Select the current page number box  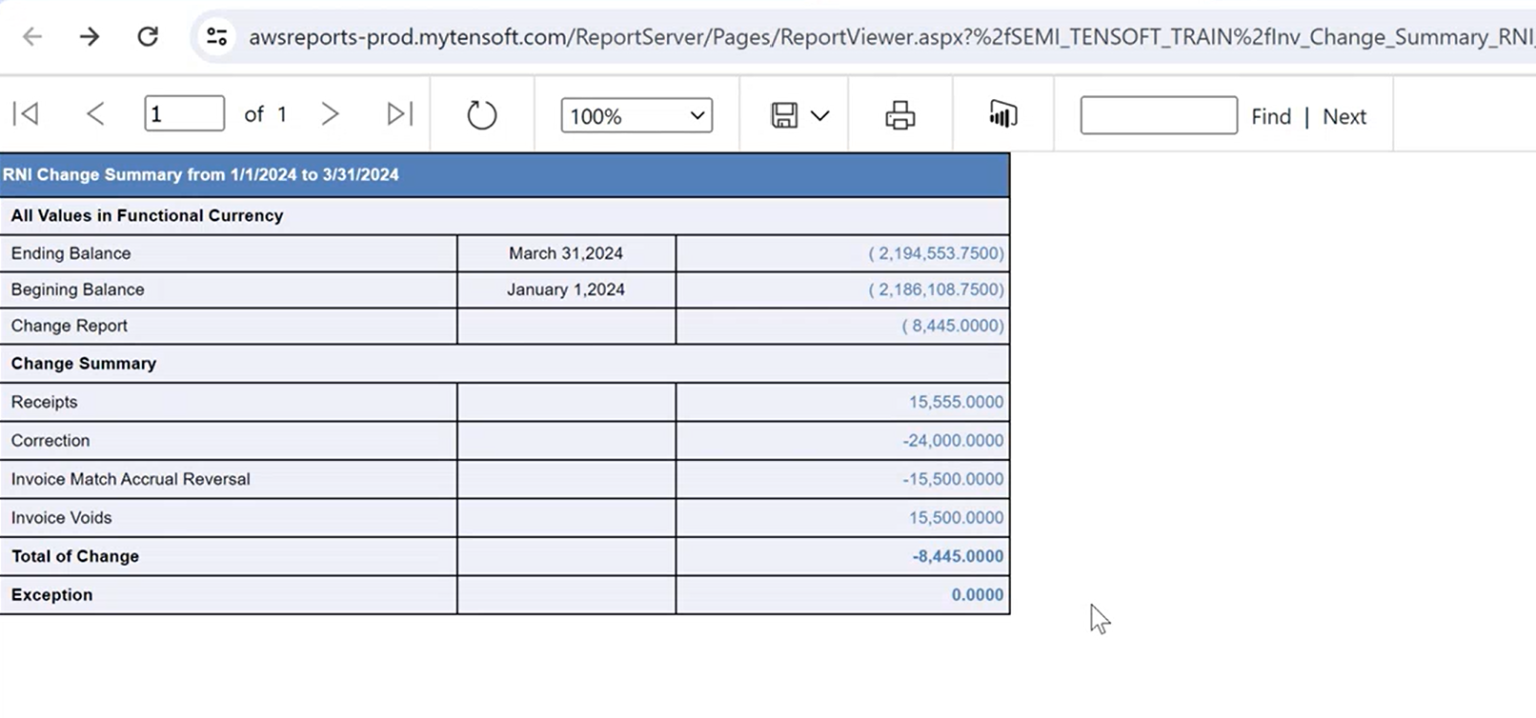pyautogui.click(x=184, y=113)
